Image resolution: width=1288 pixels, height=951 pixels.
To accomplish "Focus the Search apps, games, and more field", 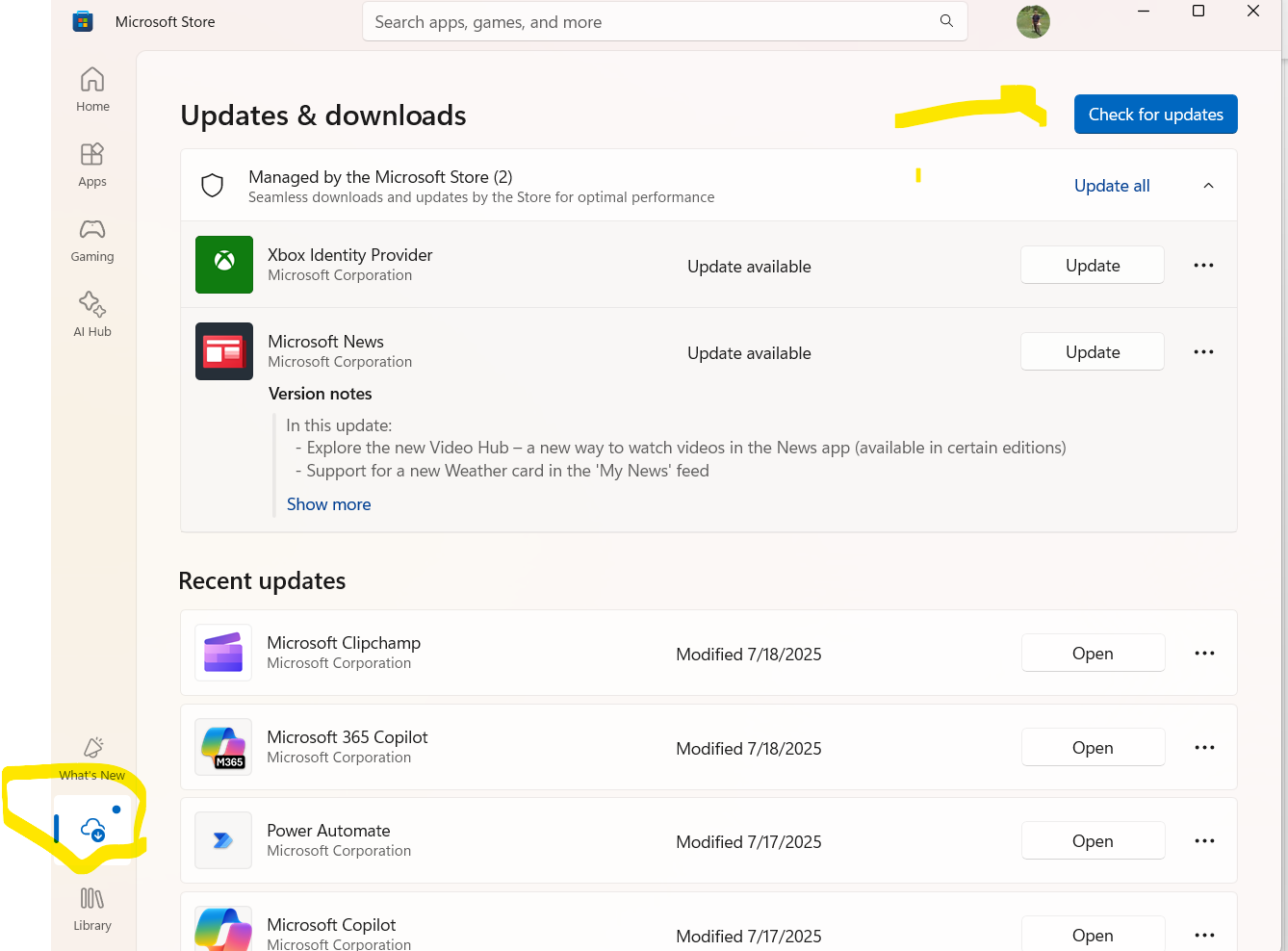I will click(664, 21).
